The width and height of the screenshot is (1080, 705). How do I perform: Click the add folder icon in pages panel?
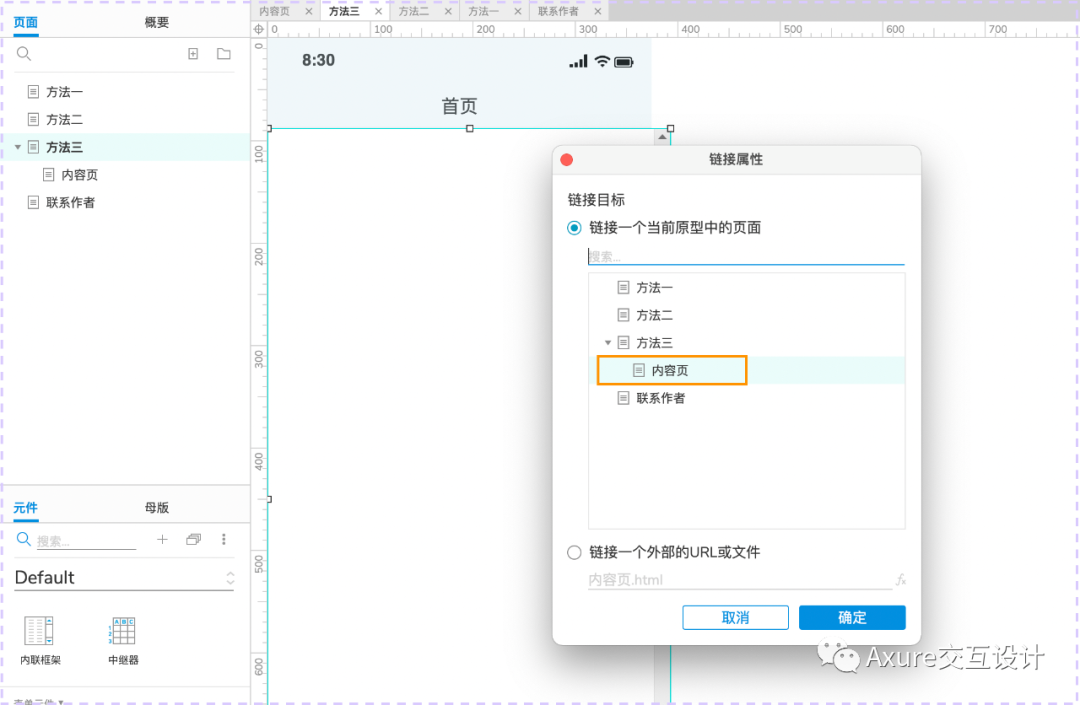pyautogui.click(x=223, y=53)
